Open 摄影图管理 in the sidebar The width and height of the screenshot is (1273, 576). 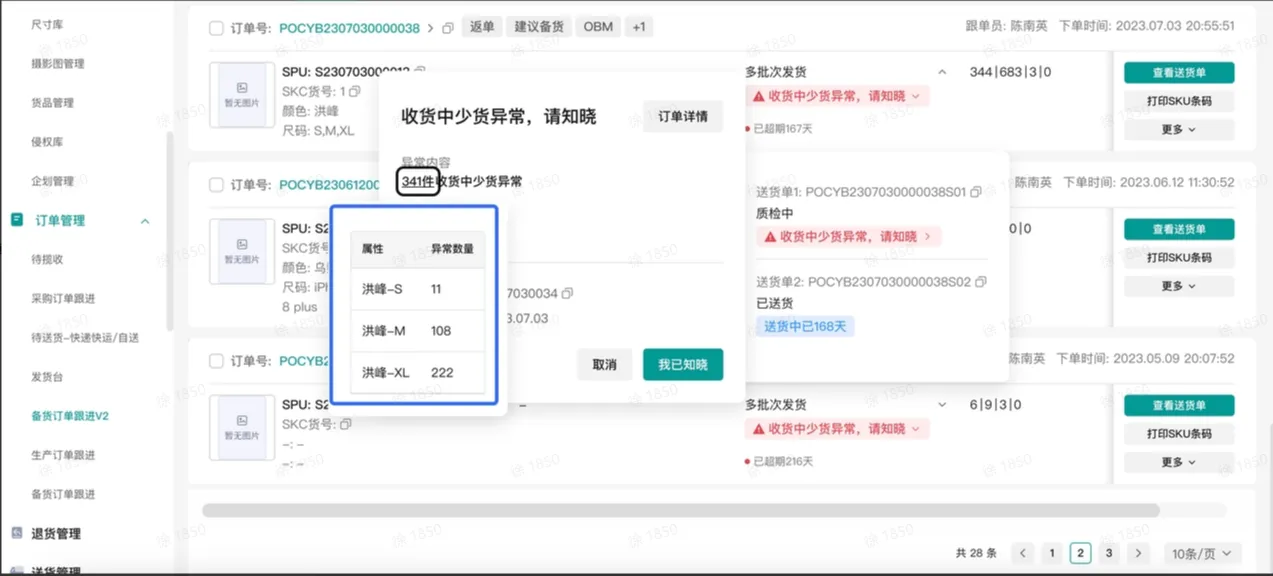(x=58, y=64)
